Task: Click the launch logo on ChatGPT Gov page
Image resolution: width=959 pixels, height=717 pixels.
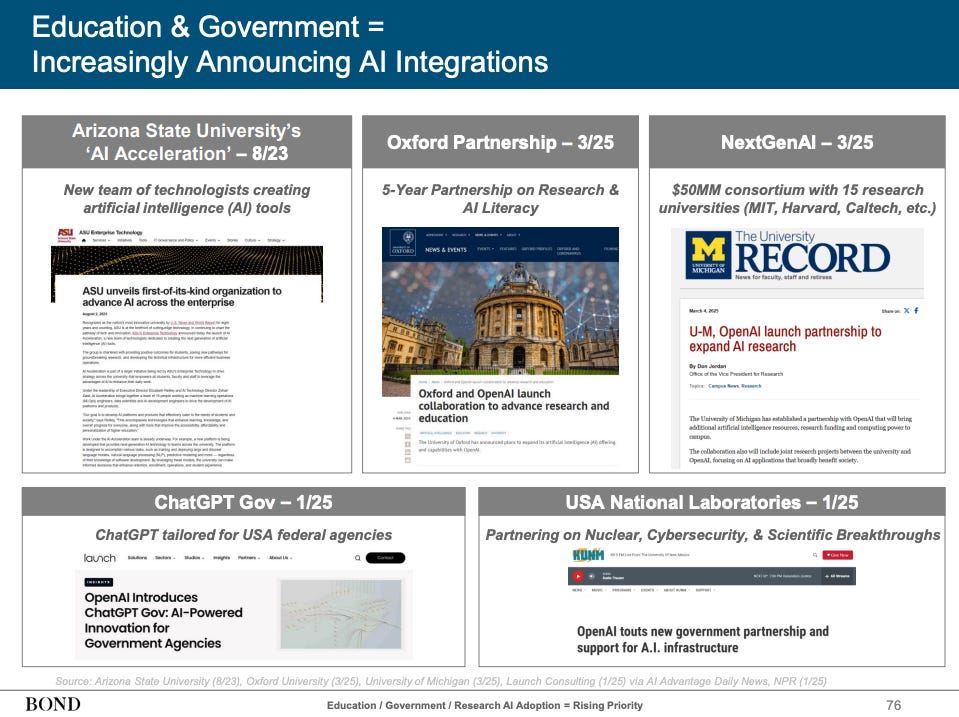Action: pos(100,558)
